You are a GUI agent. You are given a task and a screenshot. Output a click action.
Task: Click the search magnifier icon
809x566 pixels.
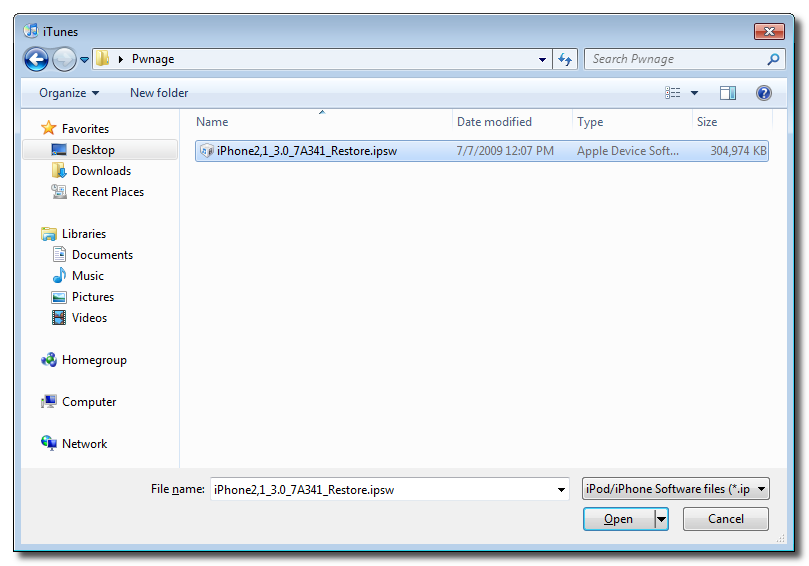click(773, 59)
